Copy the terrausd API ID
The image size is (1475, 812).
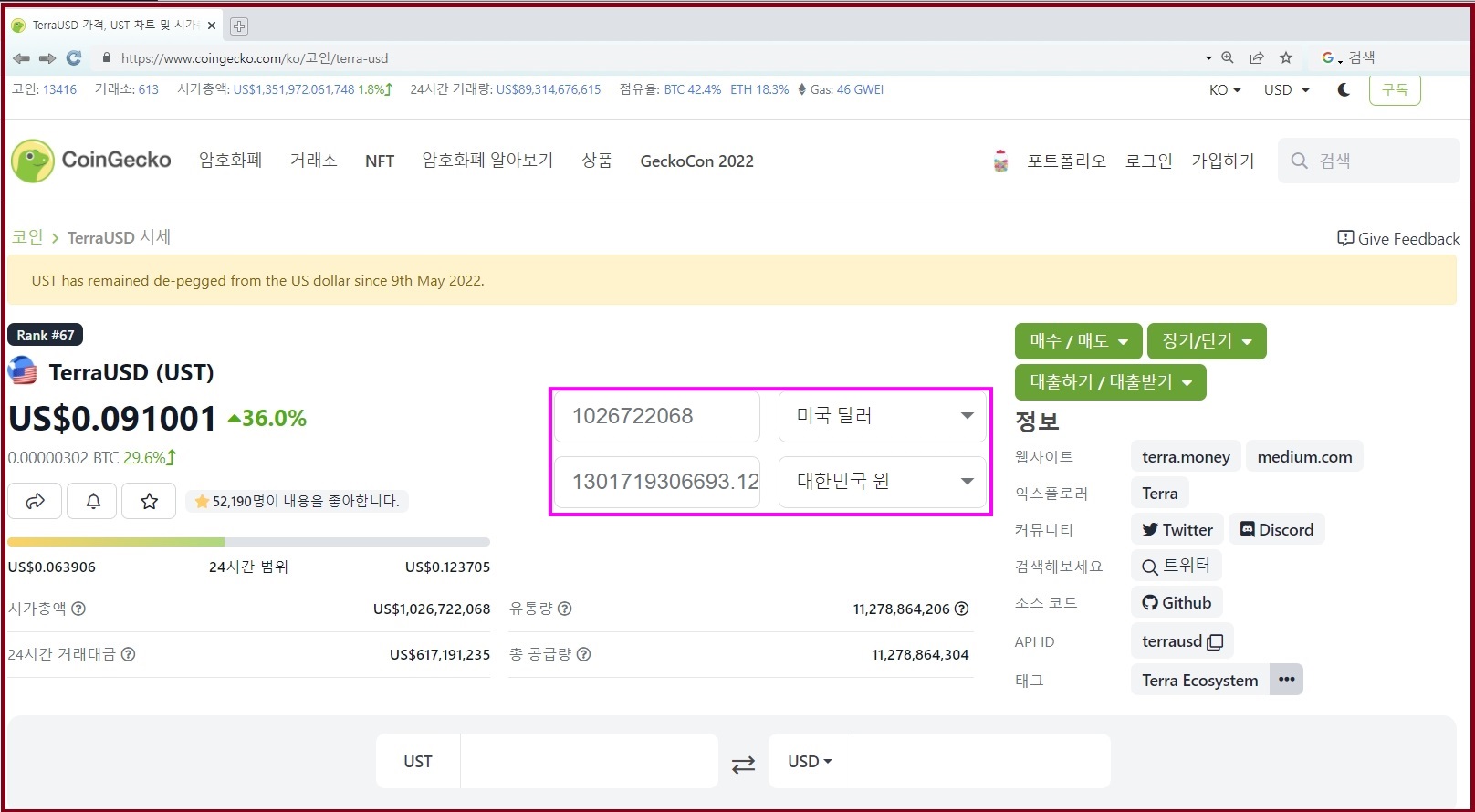[x=1215, y=641]
